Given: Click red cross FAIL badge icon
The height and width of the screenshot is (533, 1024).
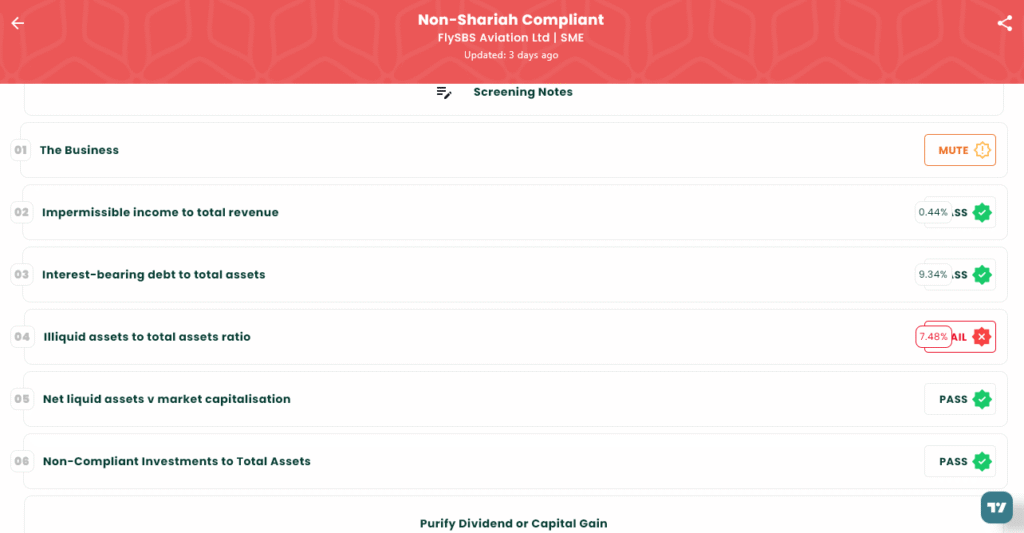Looking at the screenshot, I should (x=982, y=337).
